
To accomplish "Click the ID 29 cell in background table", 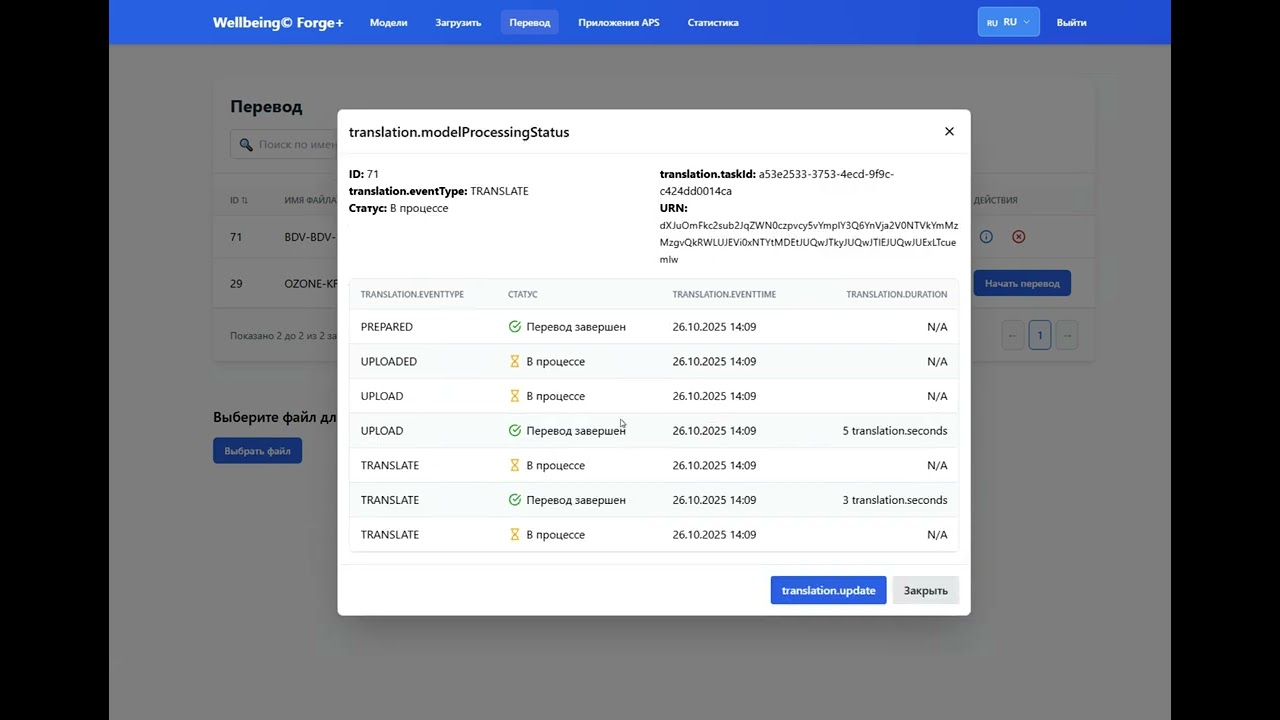I will click(236, 283).
